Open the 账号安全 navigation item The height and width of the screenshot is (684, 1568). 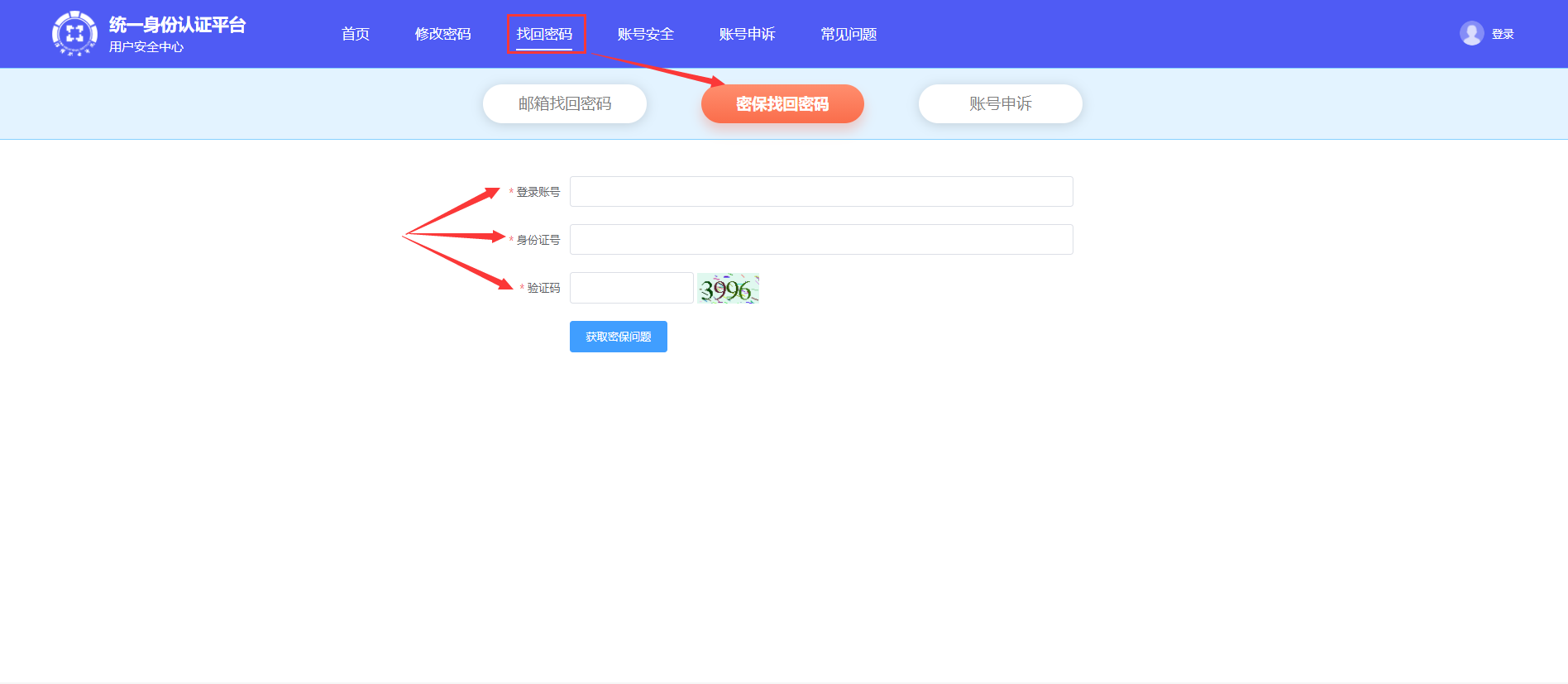click(x=645, y=34)
